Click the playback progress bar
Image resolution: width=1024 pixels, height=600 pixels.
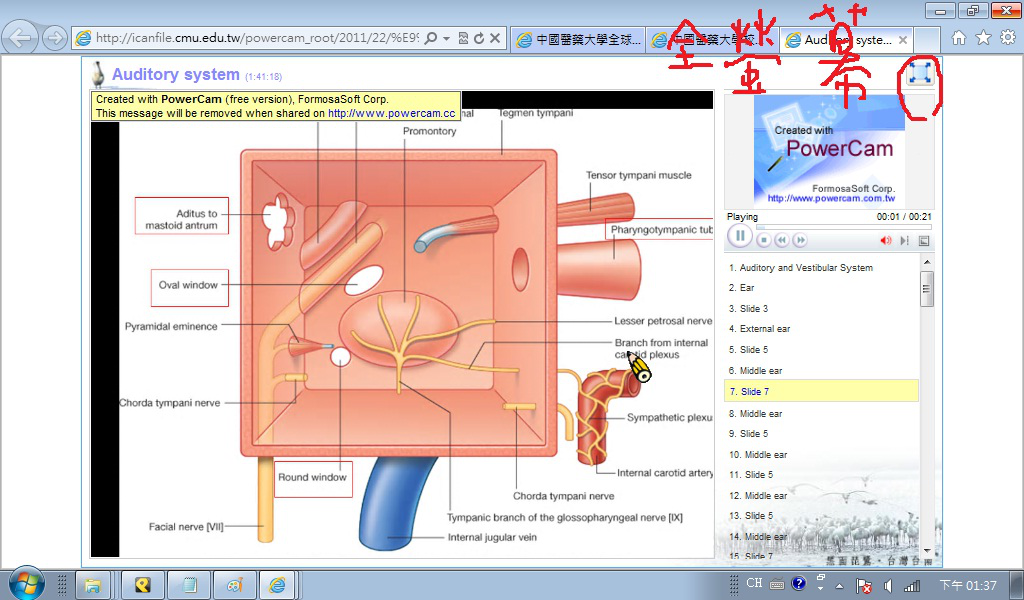[830, 227]
